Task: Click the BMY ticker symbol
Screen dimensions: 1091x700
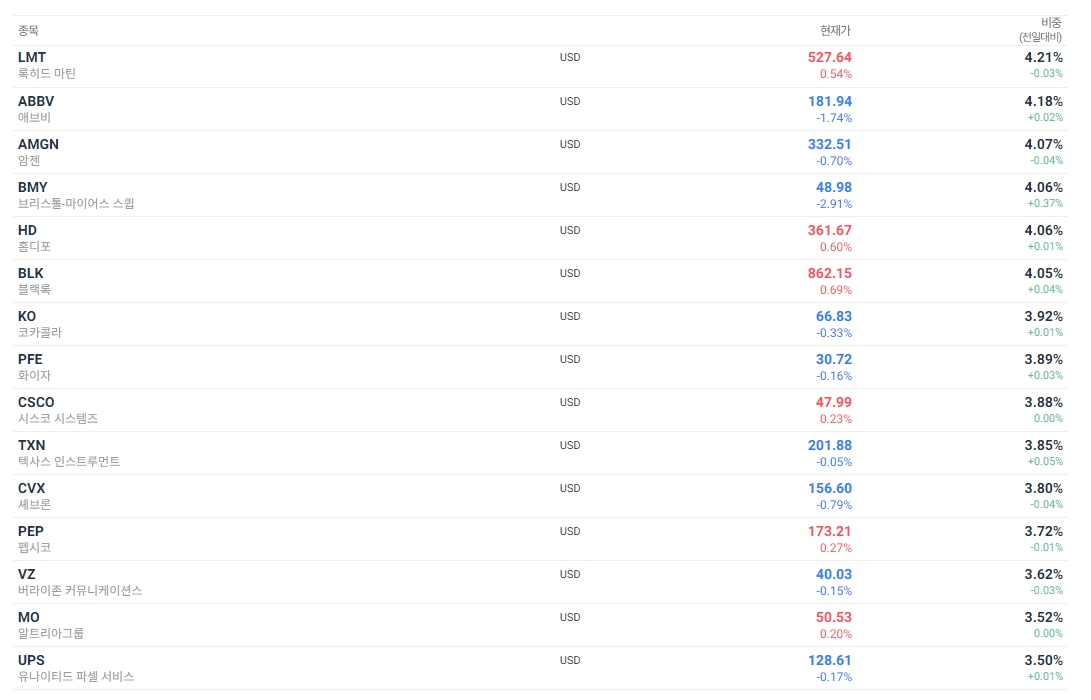Action: (x=33, y=187)
